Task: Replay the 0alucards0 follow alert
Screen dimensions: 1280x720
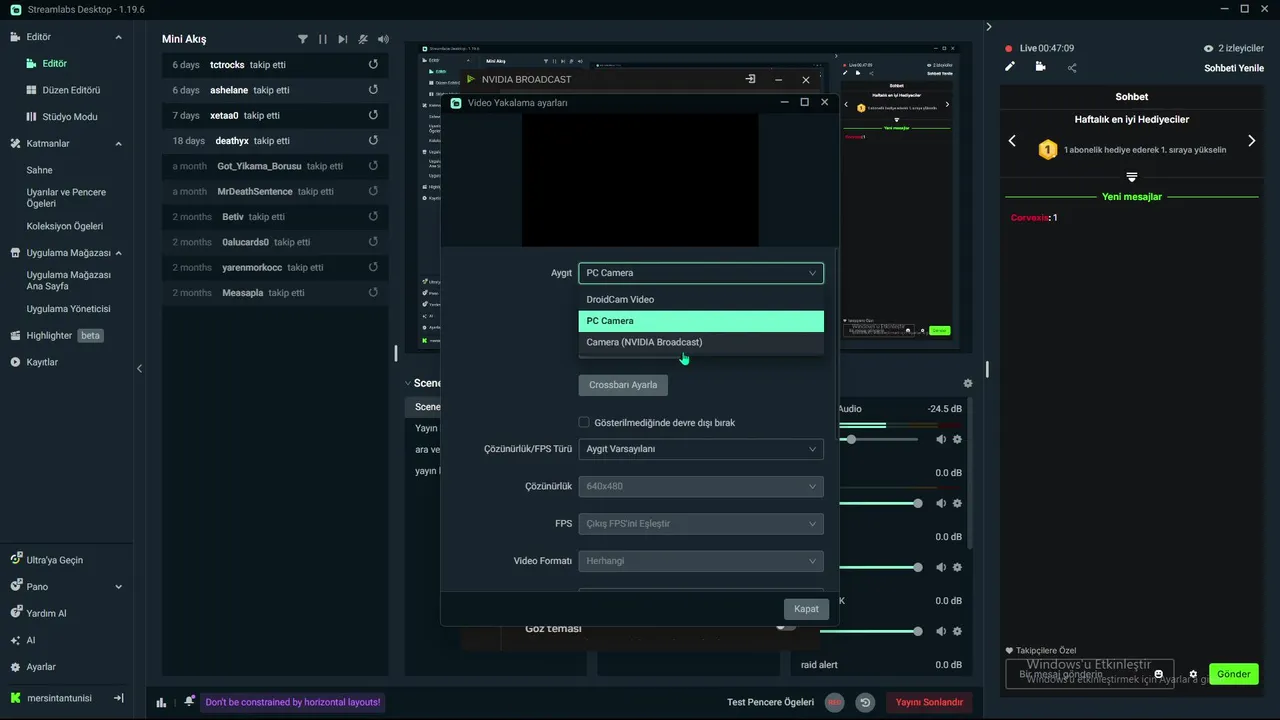Action: point(373,242)
